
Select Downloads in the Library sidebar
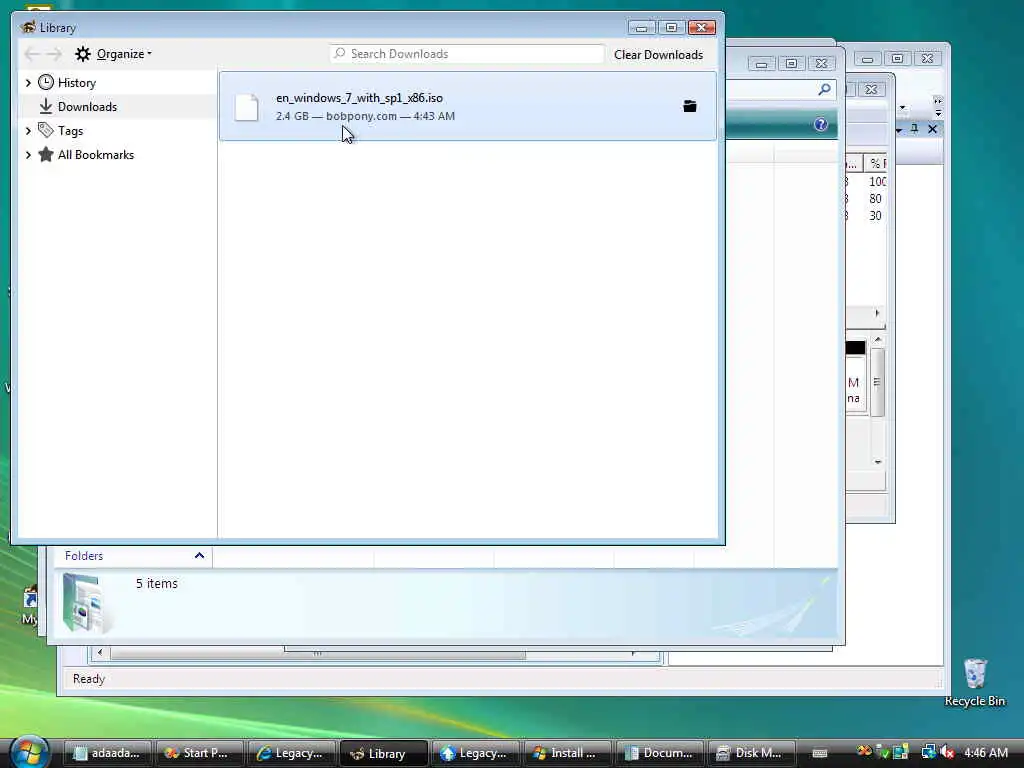point(88,106)
